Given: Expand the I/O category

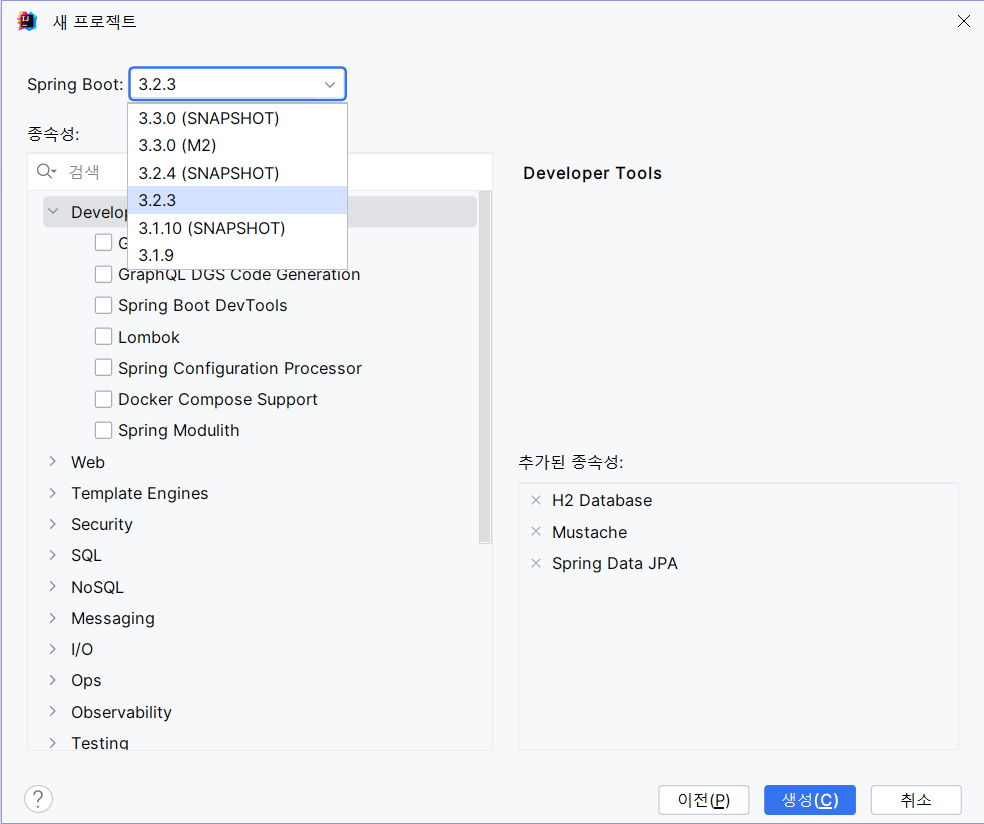Looking at the screenshot, I should click(x=53, y=649).
